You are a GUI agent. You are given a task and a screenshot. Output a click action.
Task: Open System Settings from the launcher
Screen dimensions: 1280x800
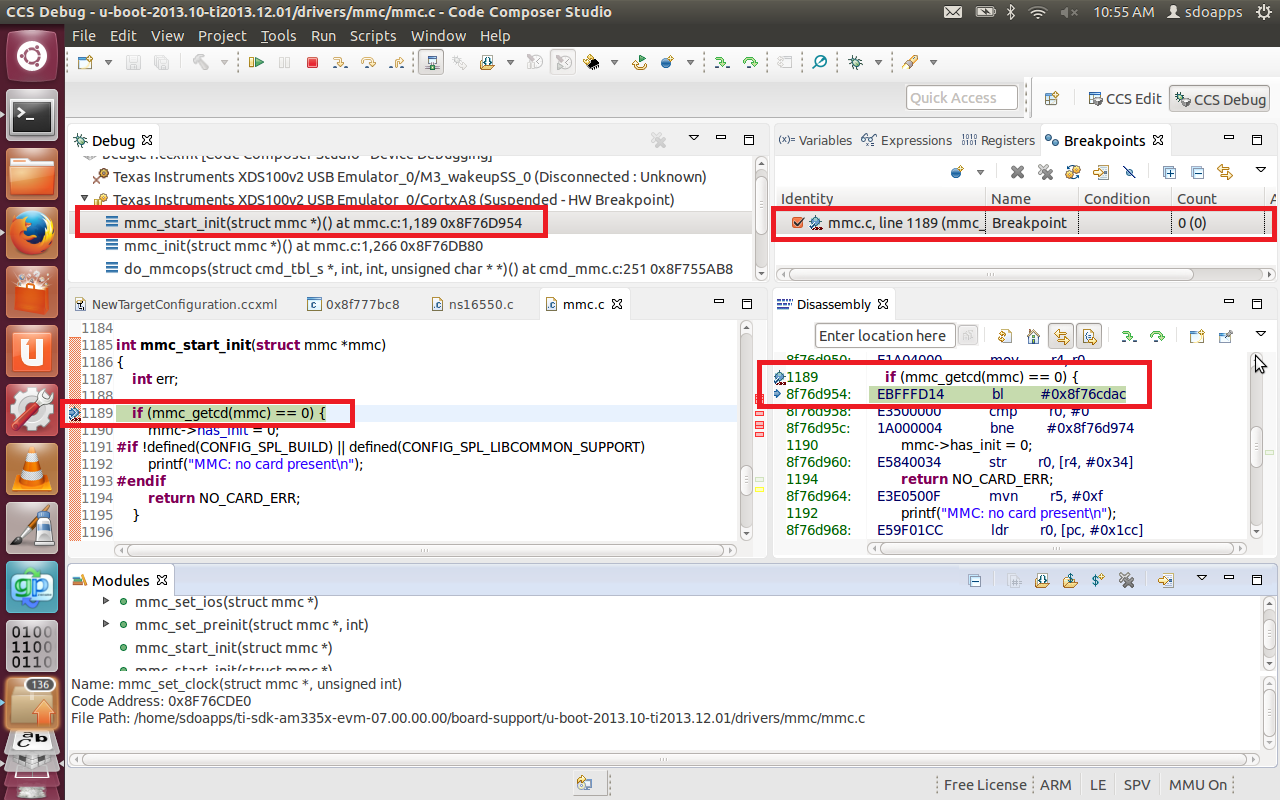tap(32, 410)
